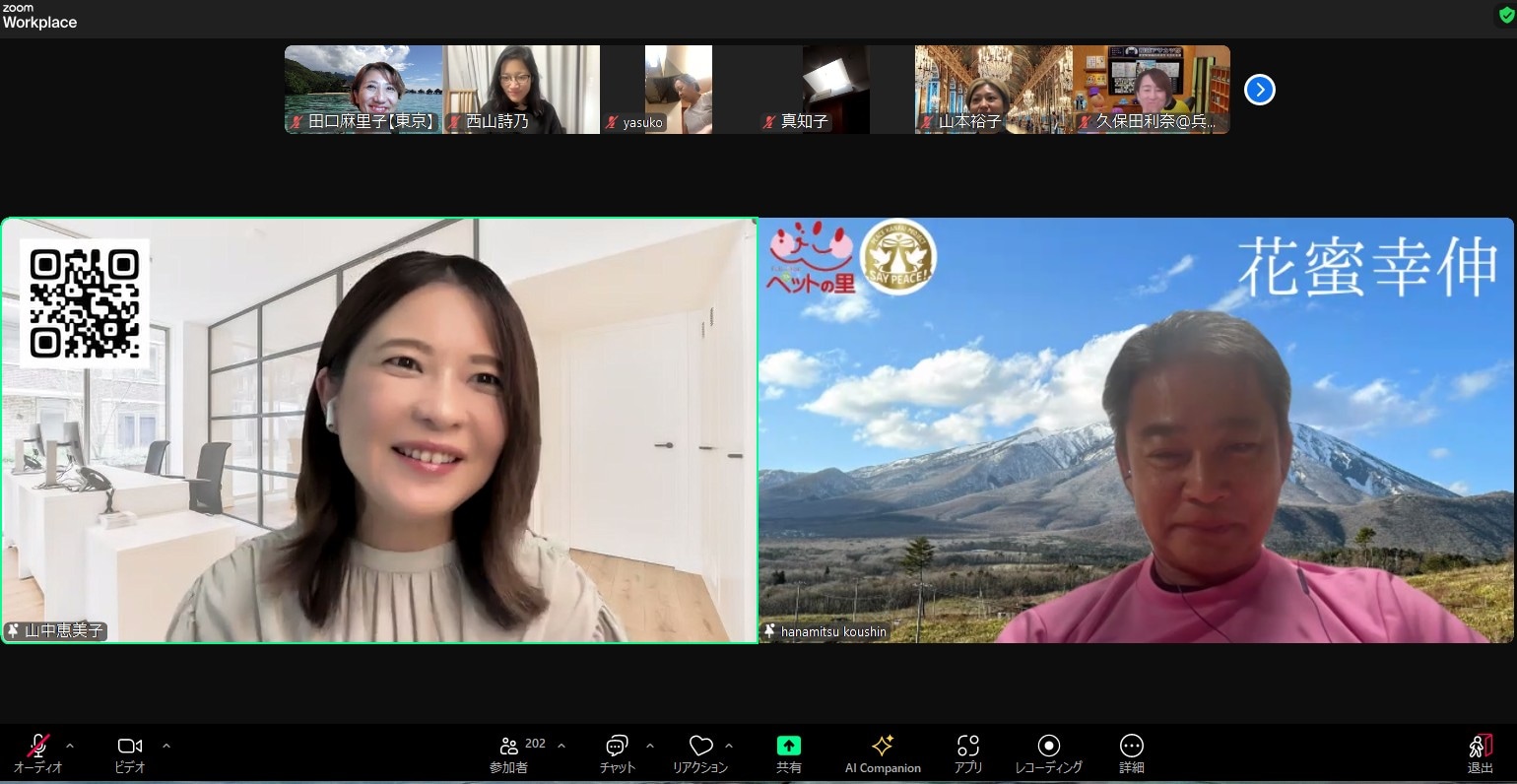
Task: Show next participants with the blue arrow
Action: click(x=1259, y=90)
